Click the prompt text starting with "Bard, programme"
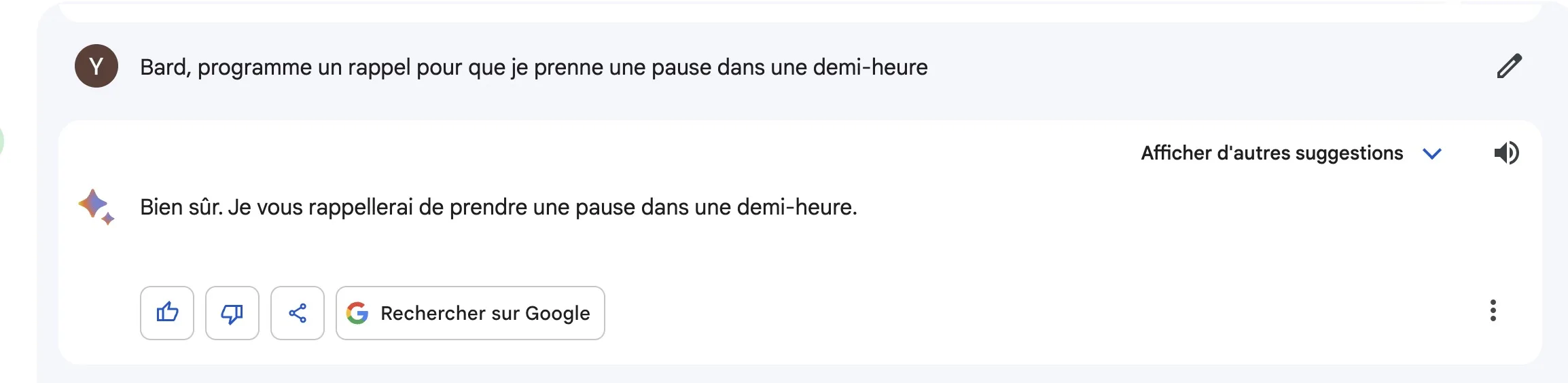The width and height of the screenshot is (1568, 383). pos(533,67)
